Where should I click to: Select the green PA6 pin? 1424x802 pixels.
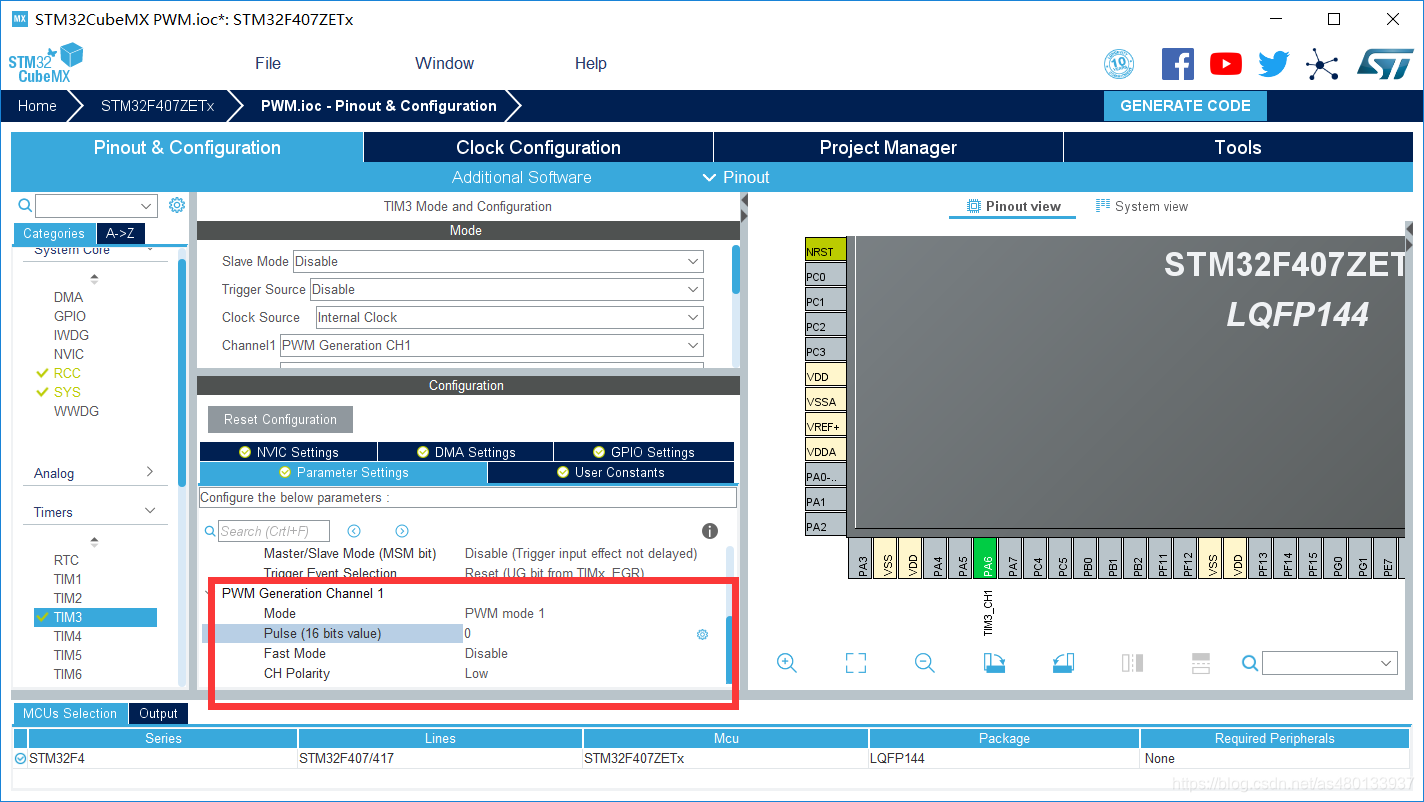click(x=986, y=559)
